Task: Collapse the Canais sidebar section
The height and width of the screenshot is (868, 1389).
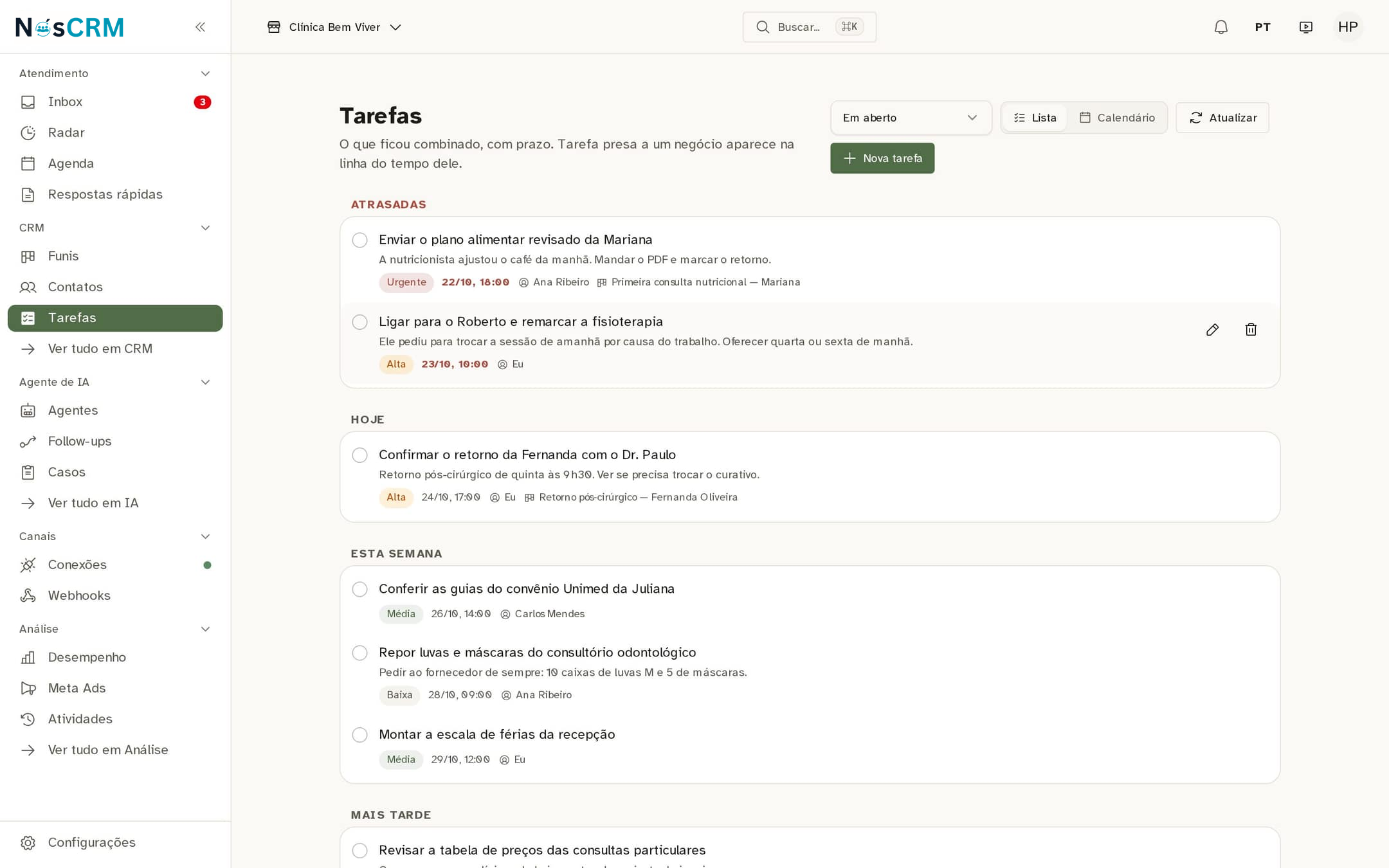Action: click(205, 536)
